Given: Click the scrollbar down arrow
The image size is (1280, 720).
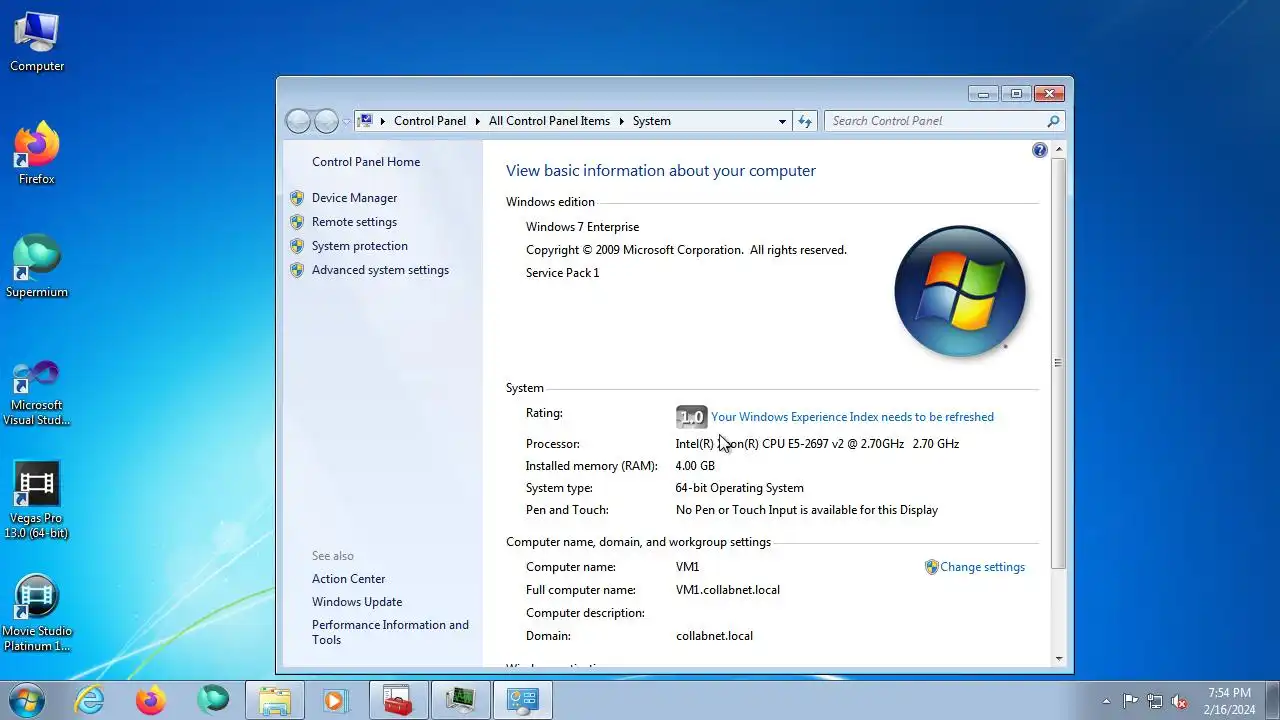Looking at the screenshot, I should pyautogui.click(x=1058, y=659).
